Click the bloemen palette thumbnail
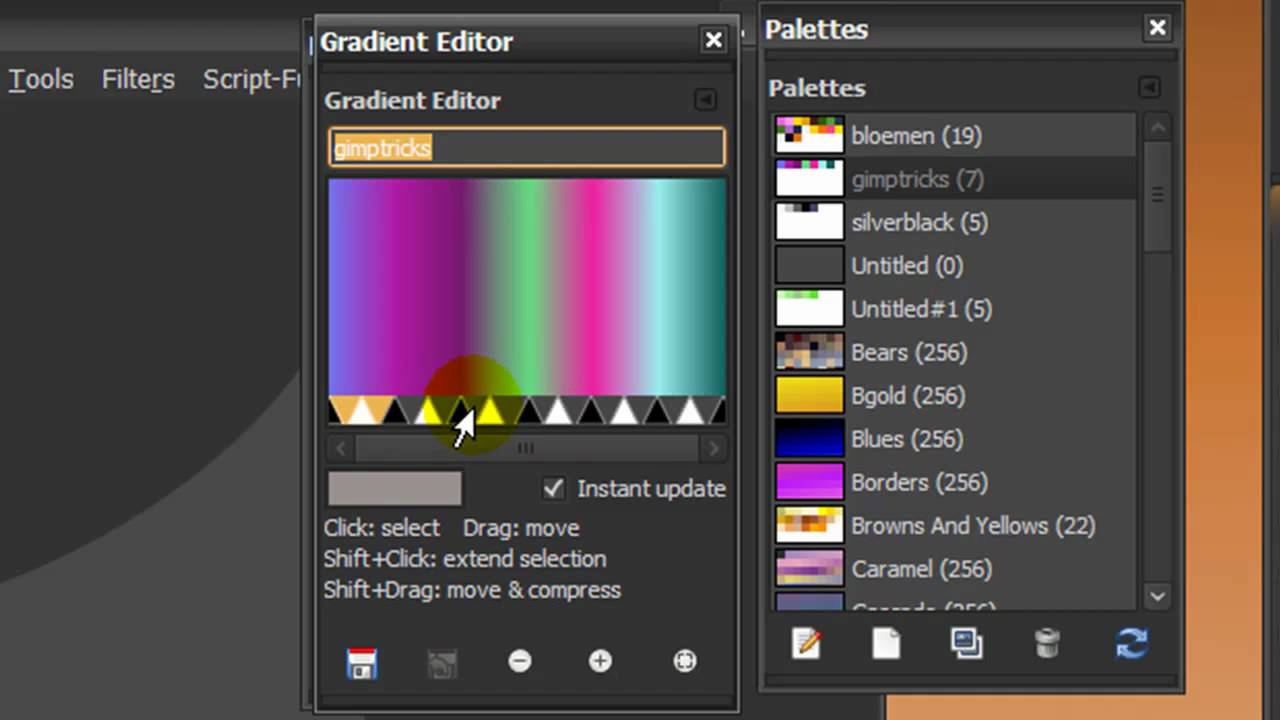 [810, 135]
